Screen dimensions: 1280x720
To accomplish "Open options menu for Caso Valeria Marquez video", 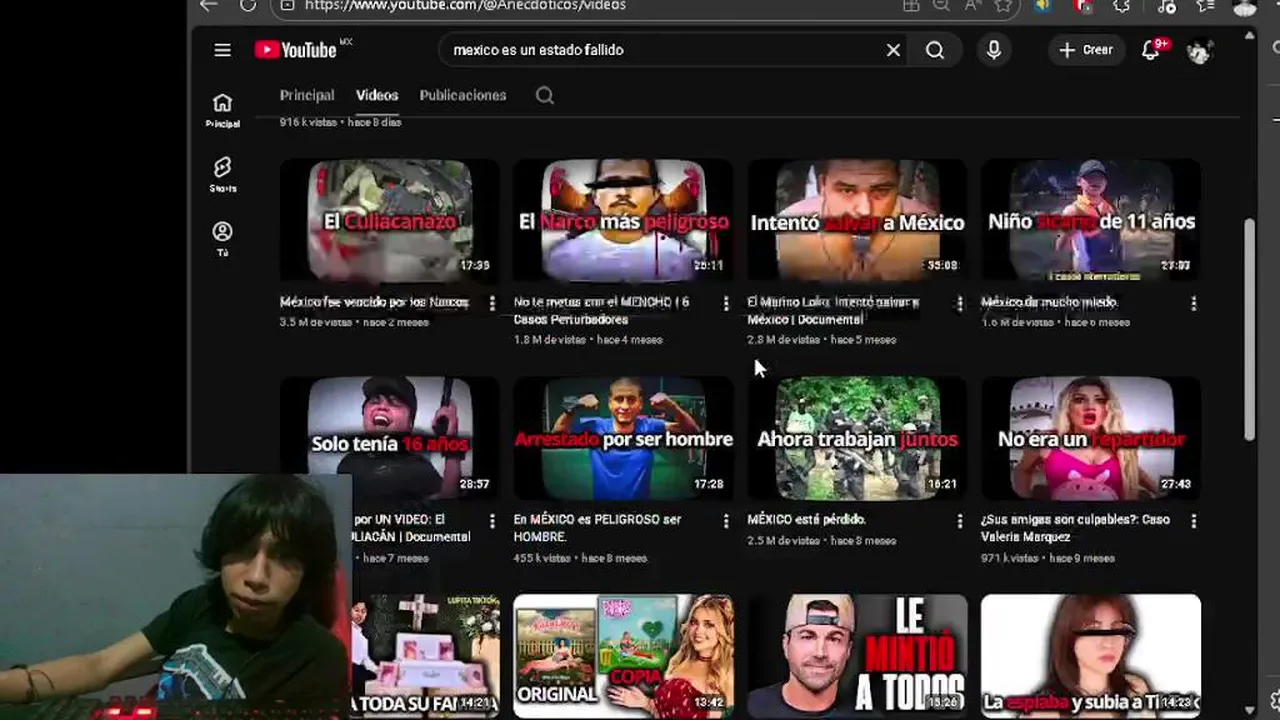I will (1193, 521).
